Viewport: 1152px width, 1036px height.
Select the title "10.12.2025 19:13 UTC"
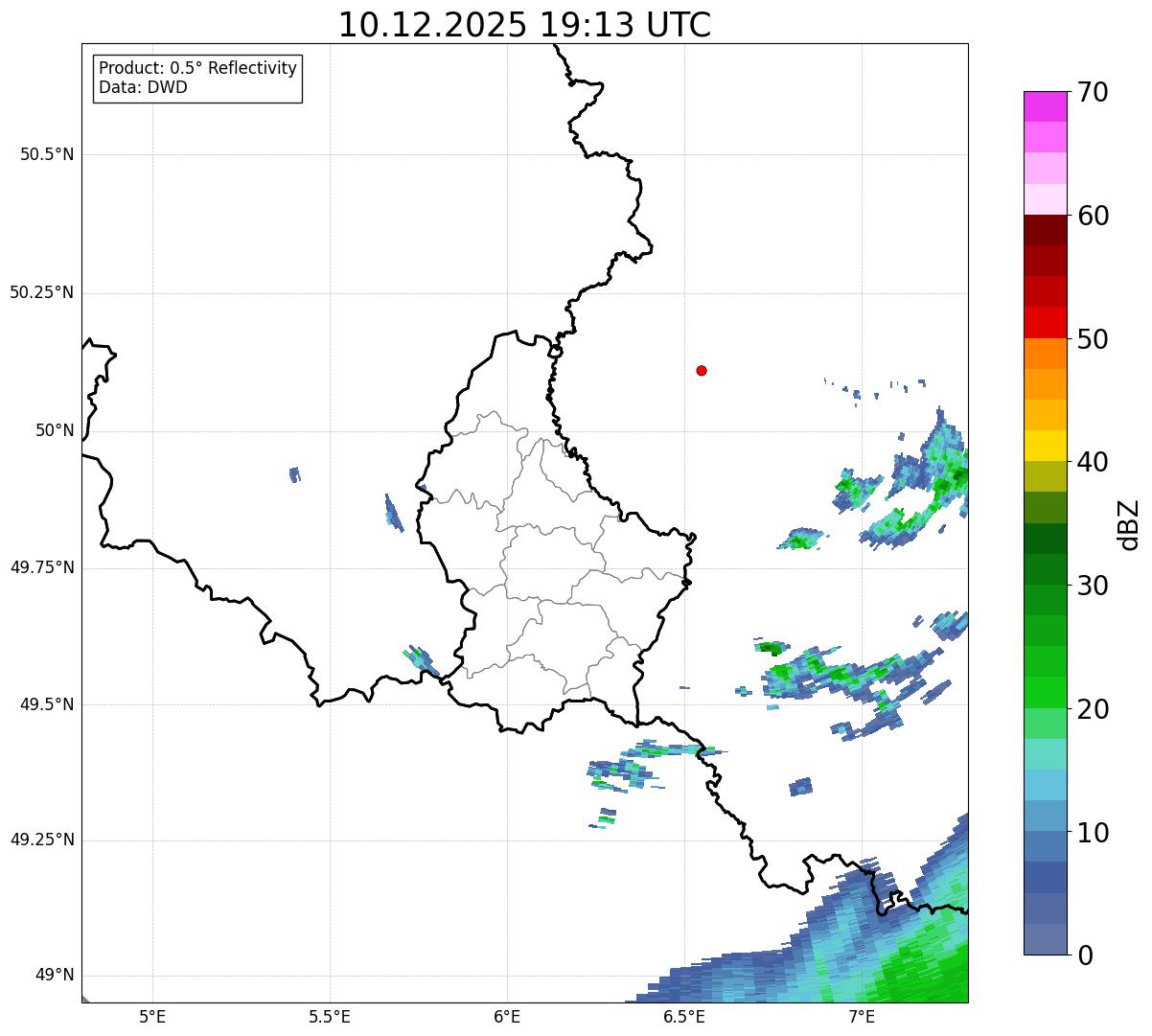tap(524, 25)
